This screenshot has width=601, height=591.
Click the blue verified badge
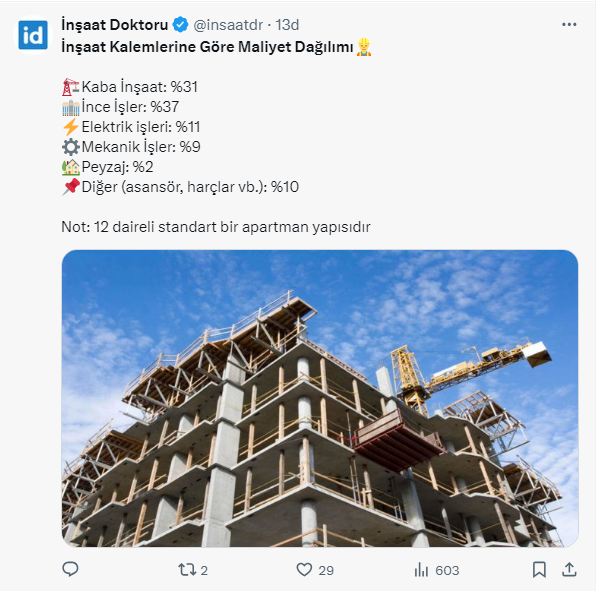(181, 24)
